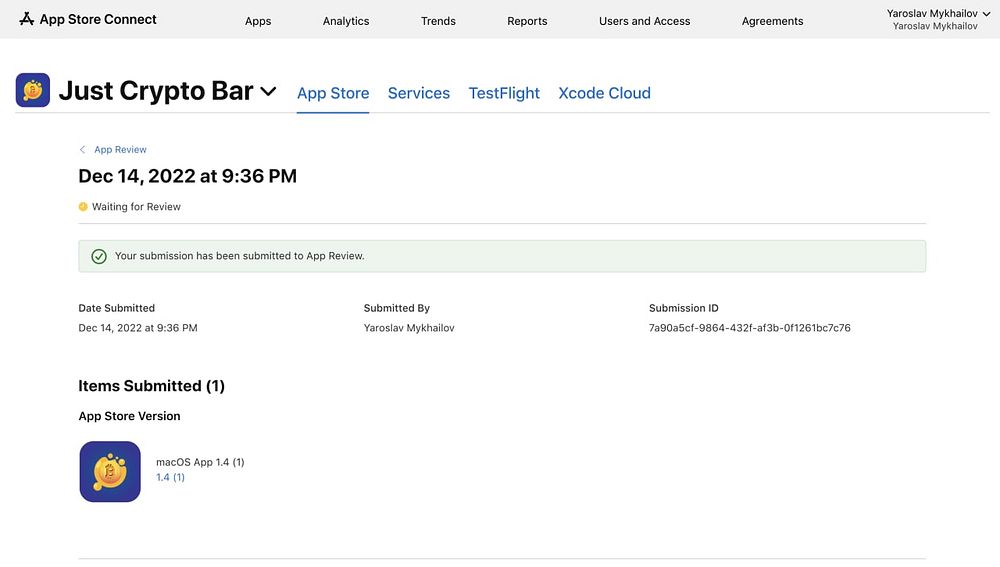Click the Items Submitted (1) heading

(151, 386)
